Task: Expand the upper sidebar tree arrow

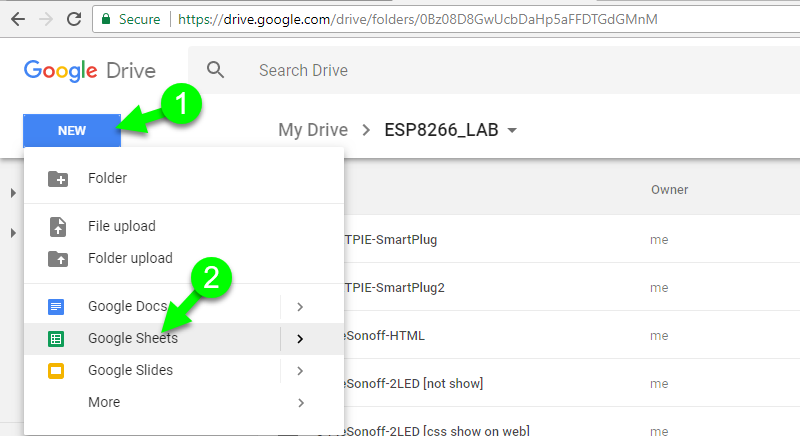Action: point(13,193)
